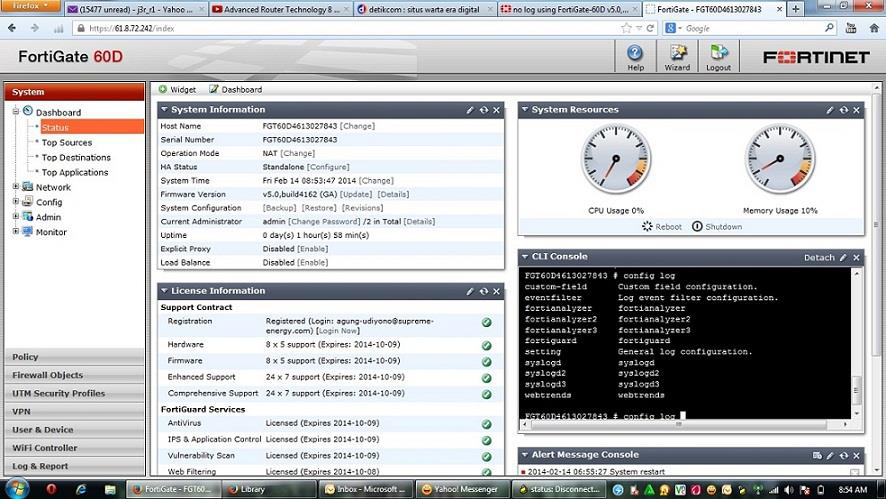Open the Policy menu section
886x499 pixels.
(x=75, y=357)
